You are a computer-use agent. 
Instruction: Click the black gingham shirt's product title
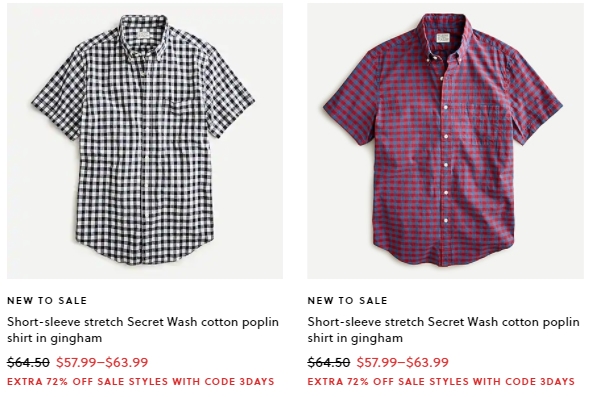tap(143, 330)
